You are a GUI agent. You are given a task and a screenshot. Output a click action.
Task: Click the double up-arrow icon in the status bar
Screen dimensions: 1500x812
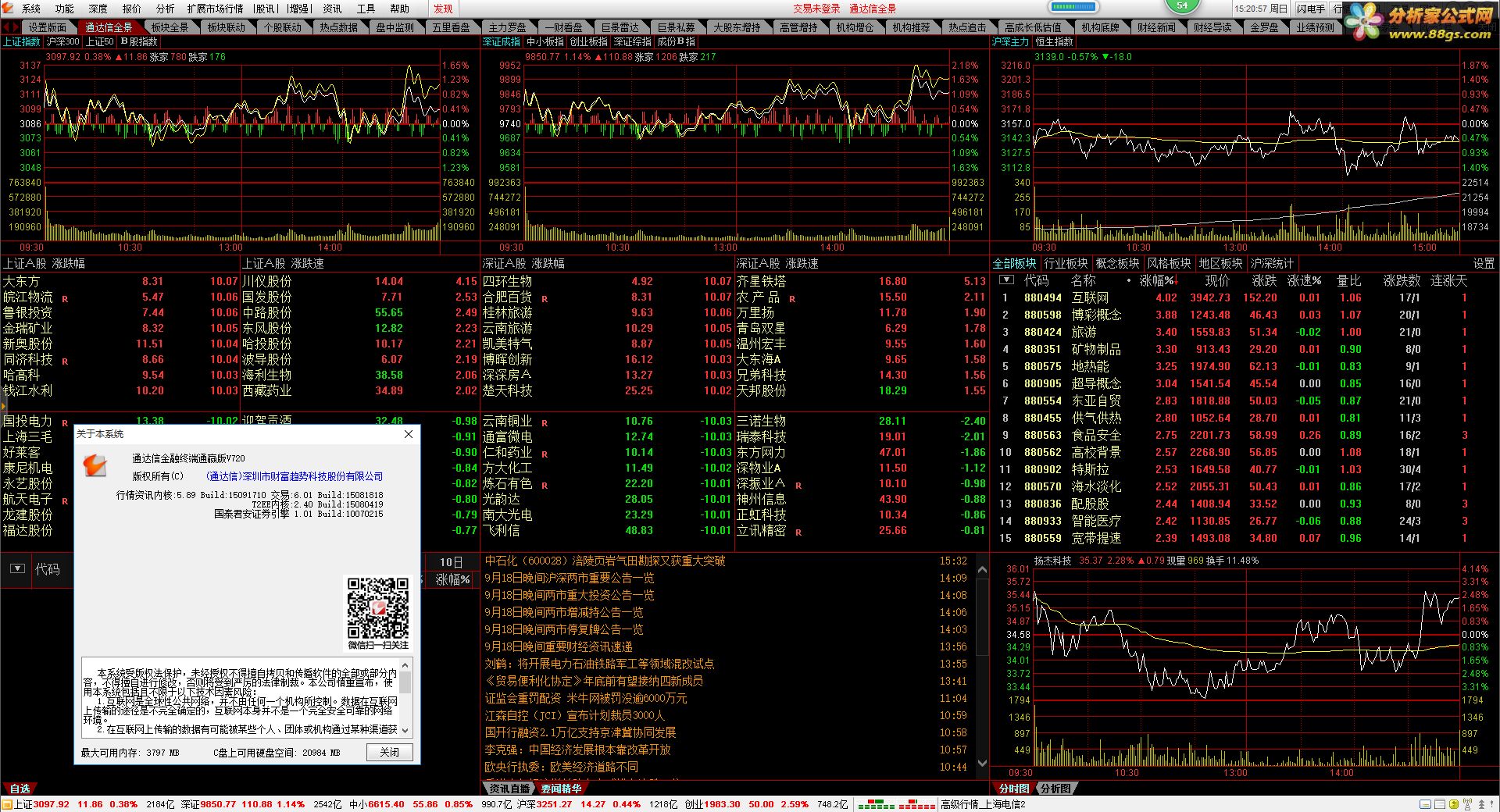(x=1481, y=804)
